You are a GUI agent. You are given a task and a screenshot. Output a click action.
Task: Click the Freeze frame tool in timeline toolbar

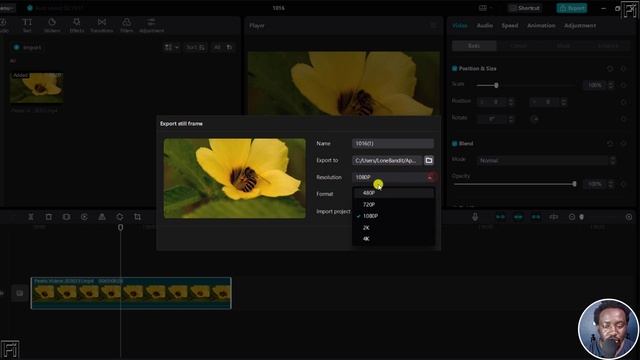click(x=66, y=217)
